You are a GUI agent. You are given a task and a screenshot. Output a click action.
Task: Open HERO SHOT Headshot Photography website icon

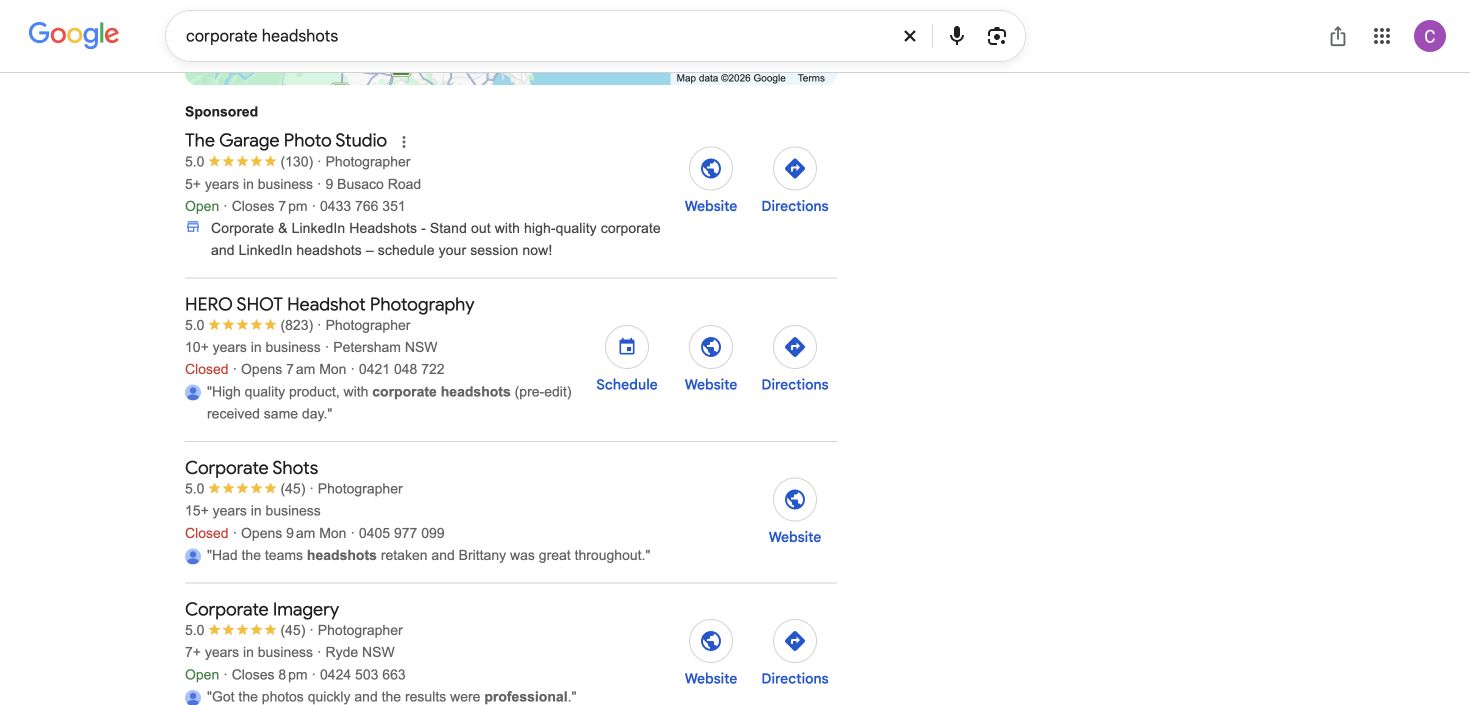[711, 347]
